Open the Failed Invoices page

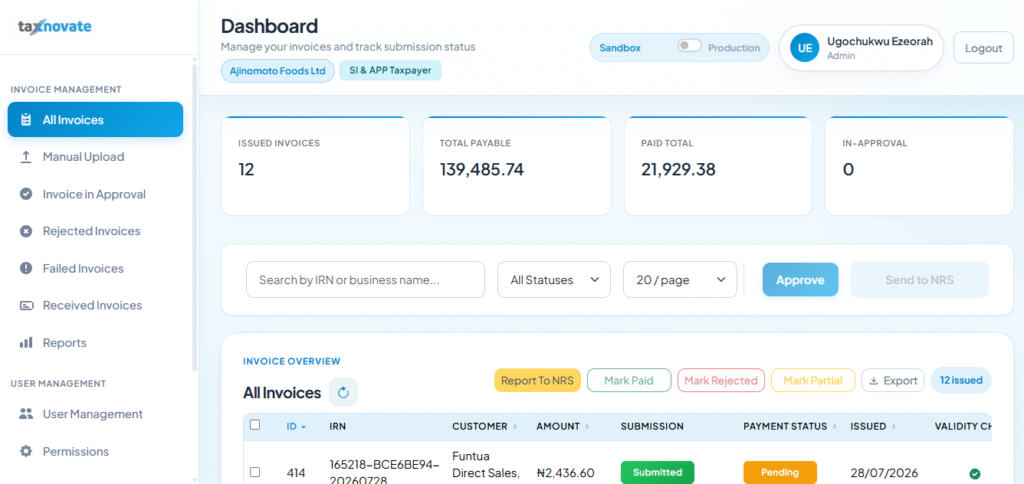click(x=95, y=268)
